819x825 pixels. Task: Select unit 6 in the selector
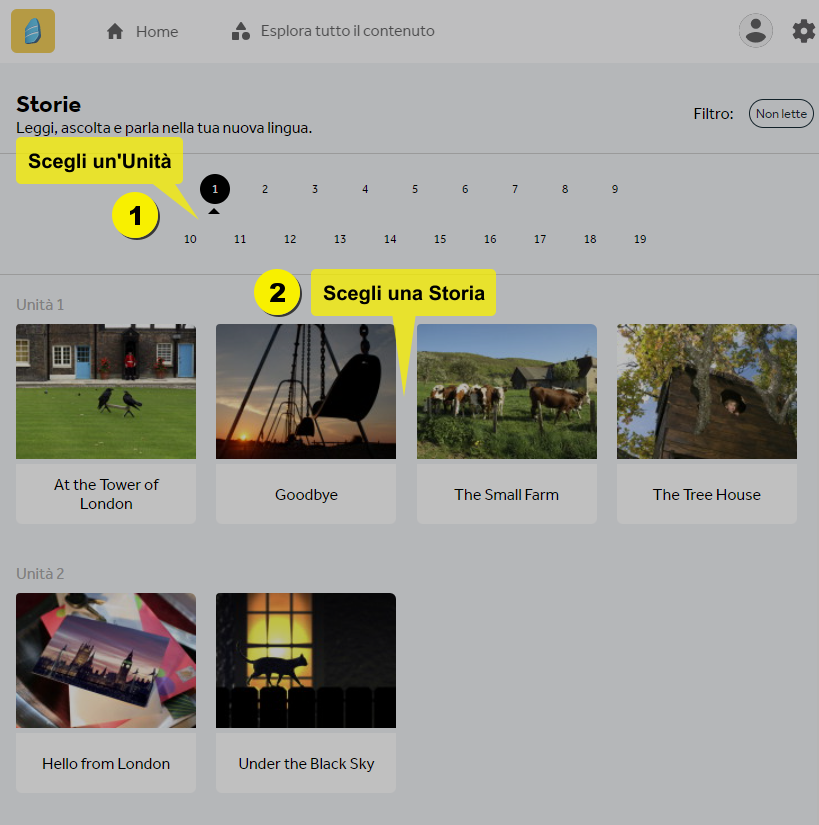click(x=464, y=189)
